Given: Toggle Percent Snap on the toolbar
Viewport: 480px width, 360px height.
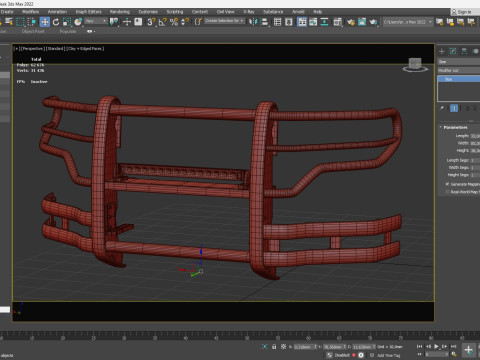Looking at the screenshot, I should coord(174,22).
